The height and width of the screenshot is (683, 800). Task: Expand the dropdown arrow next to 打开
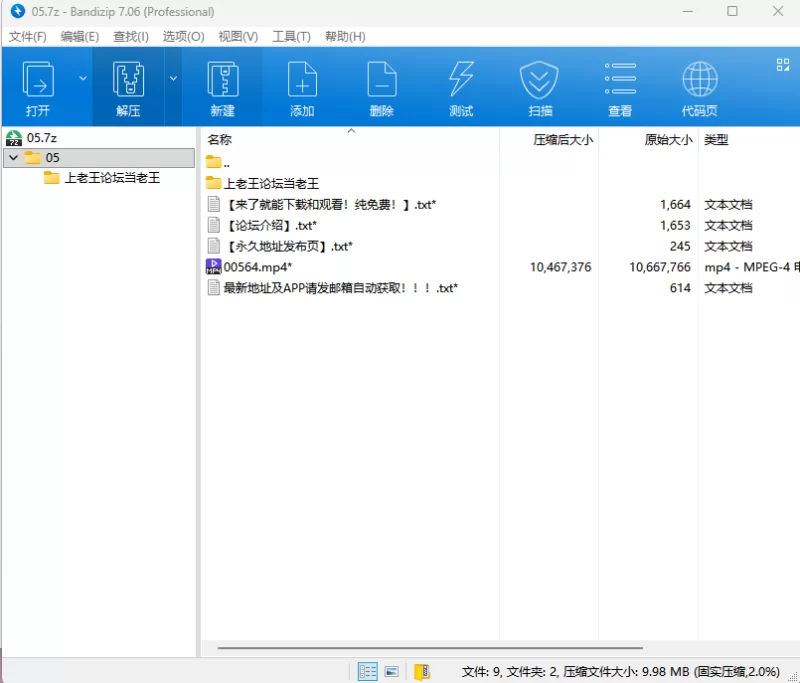click(83, 79)
